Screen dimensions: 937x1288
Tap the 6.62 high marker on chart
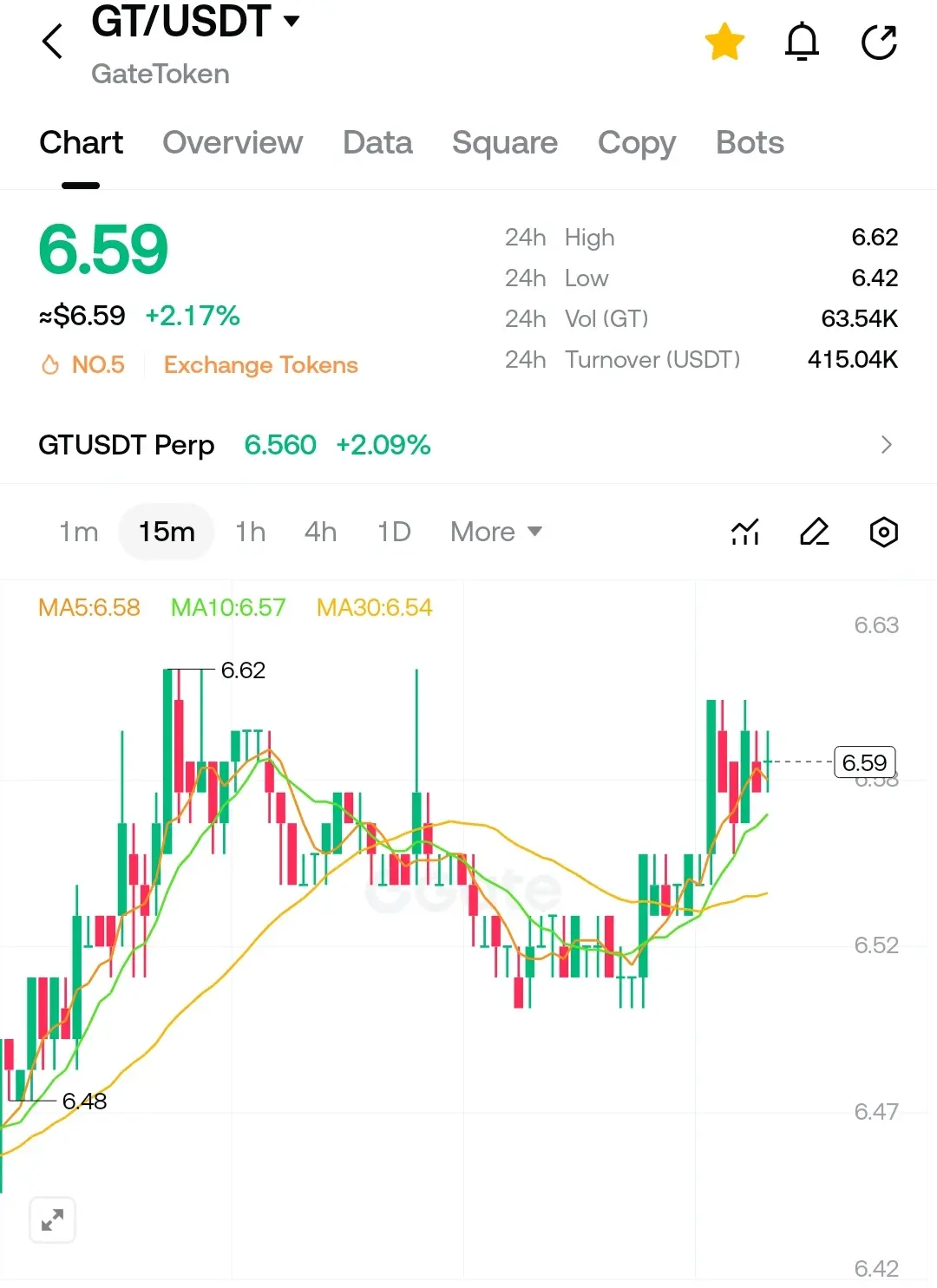[243, 670]
